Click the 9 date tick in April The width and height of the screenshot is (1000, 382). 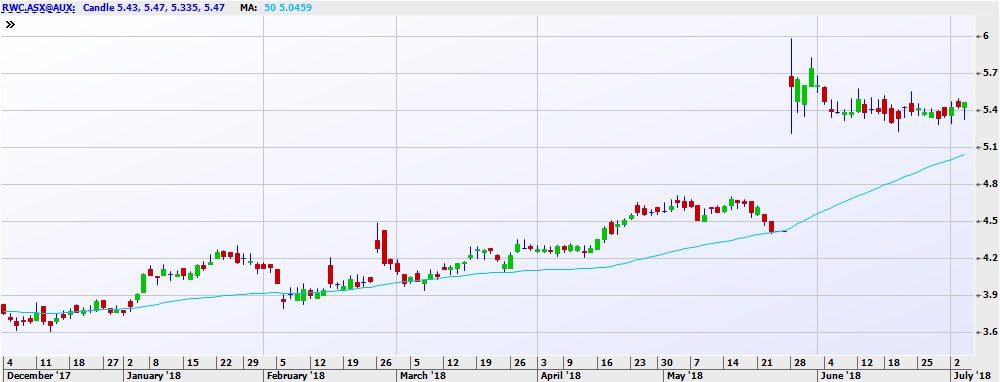click(x=571, y=362)
